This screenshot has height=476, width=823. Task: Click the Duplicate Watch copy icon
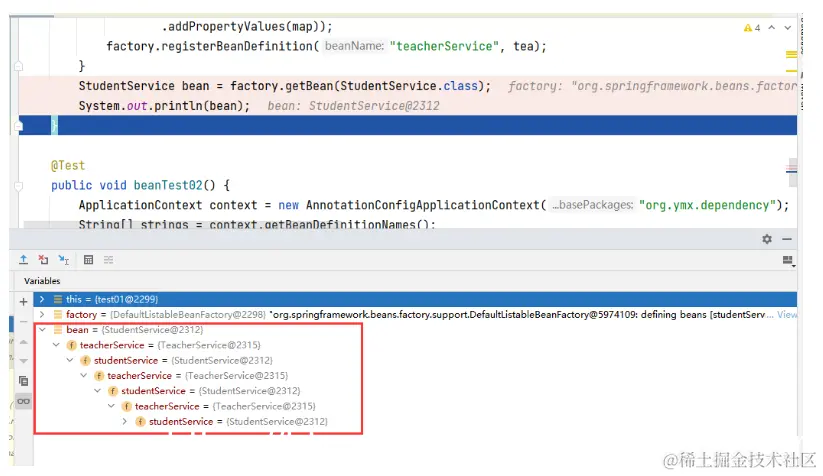pyautogui.click(x=24, y=381)
